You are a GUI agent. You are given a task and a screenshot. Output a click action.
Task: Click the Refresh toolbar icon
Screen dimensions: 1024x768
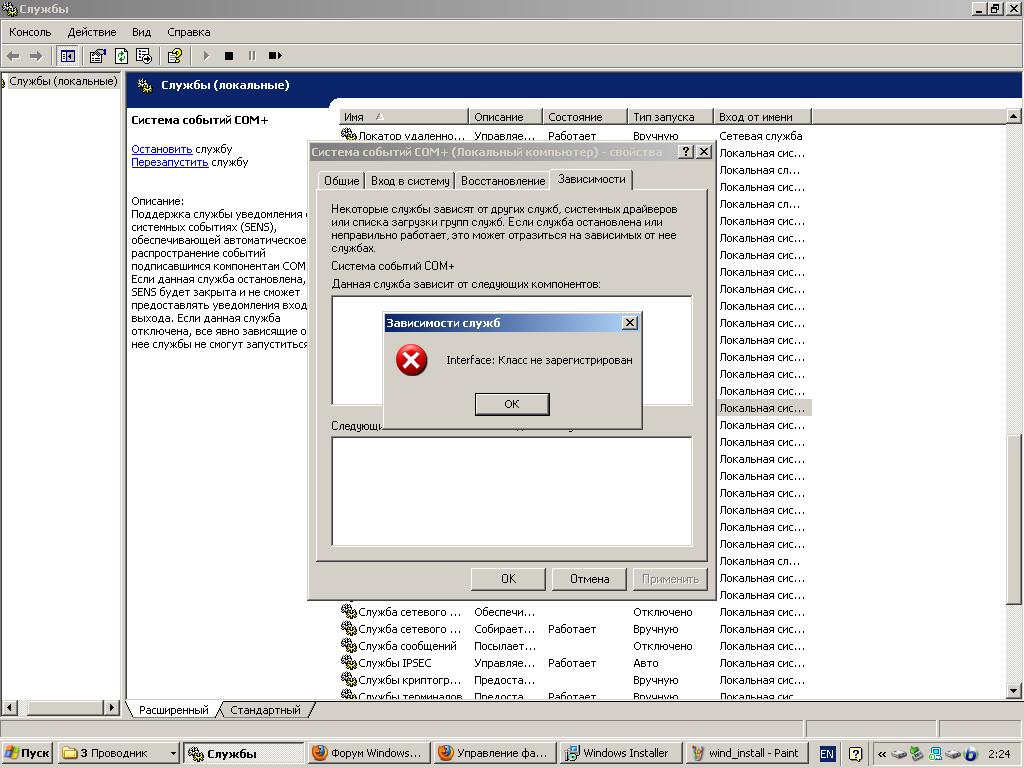pyautogui.click(x=121, y=56)
